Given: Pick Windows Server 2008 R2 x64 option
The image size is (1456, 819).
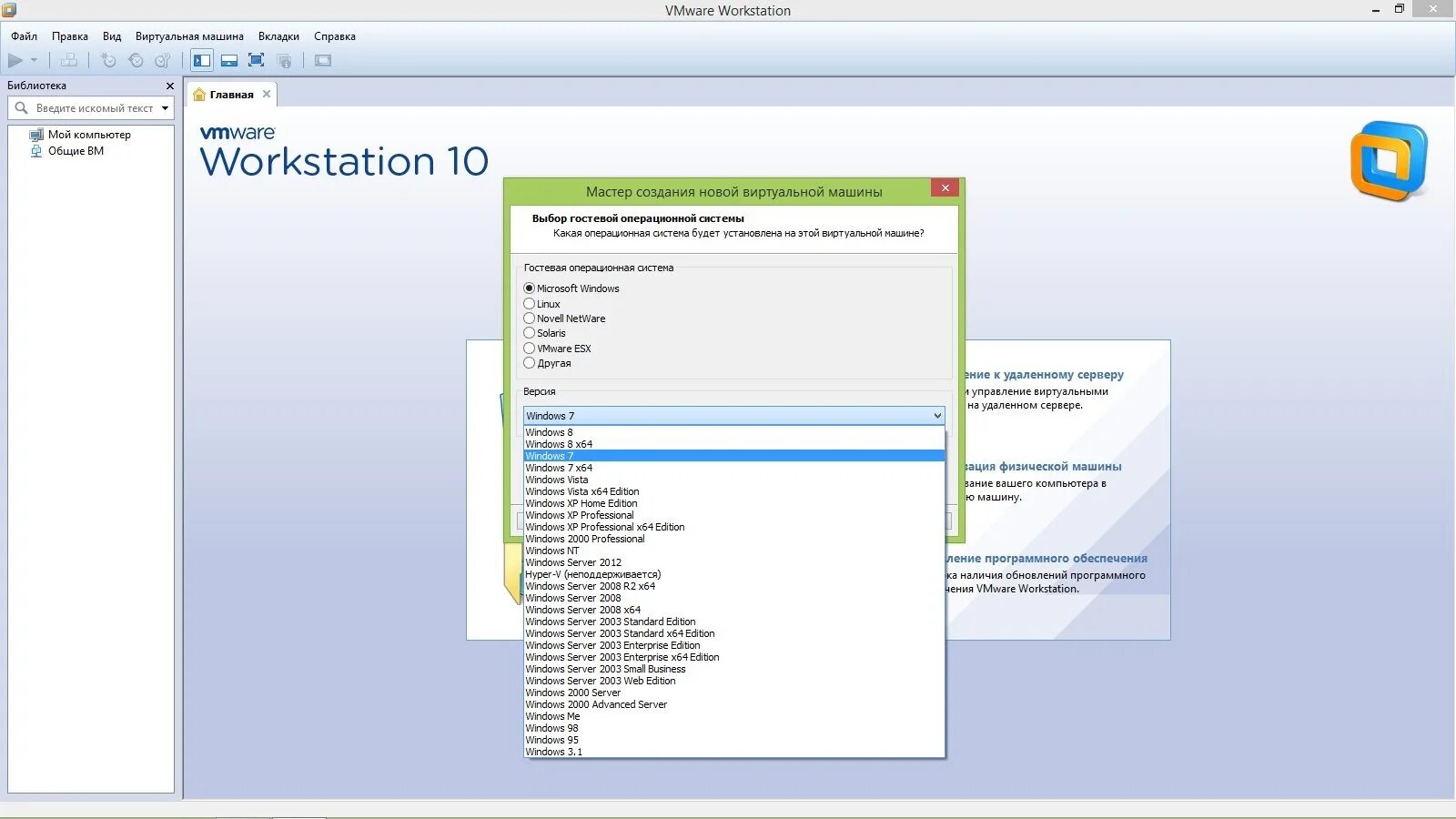Looking at the screenshot, I should point(733,586).
